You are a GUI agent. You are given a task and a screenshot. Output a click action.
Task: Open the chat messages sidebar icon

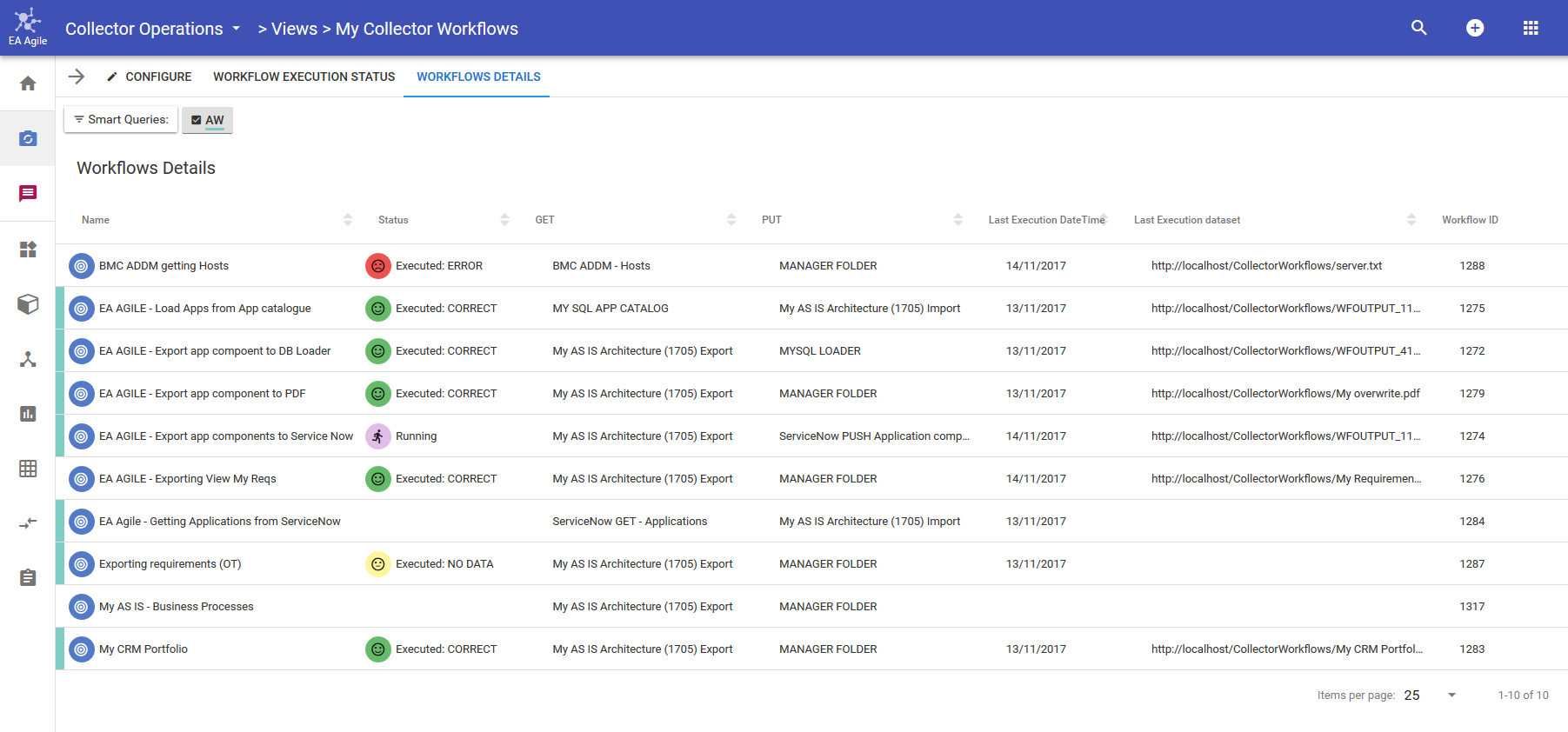pos(28,193)
